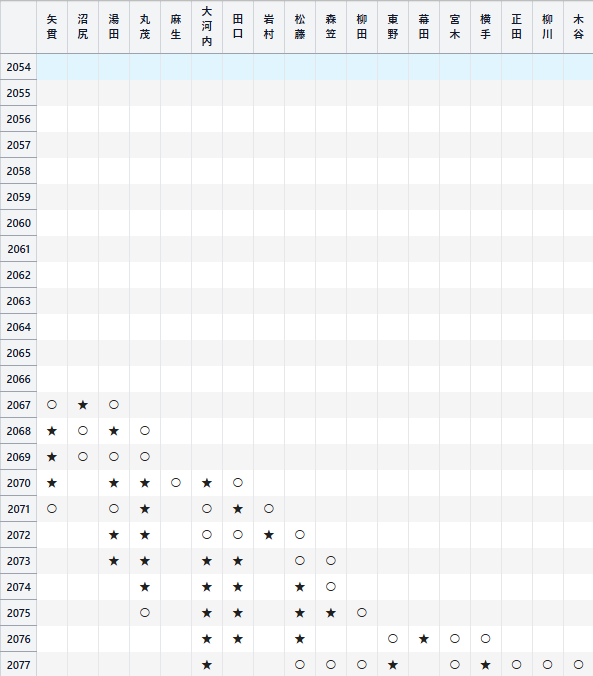Click the star for 田口 in row 2071
This screenshot has height=676, width=593.
(238, 509)
